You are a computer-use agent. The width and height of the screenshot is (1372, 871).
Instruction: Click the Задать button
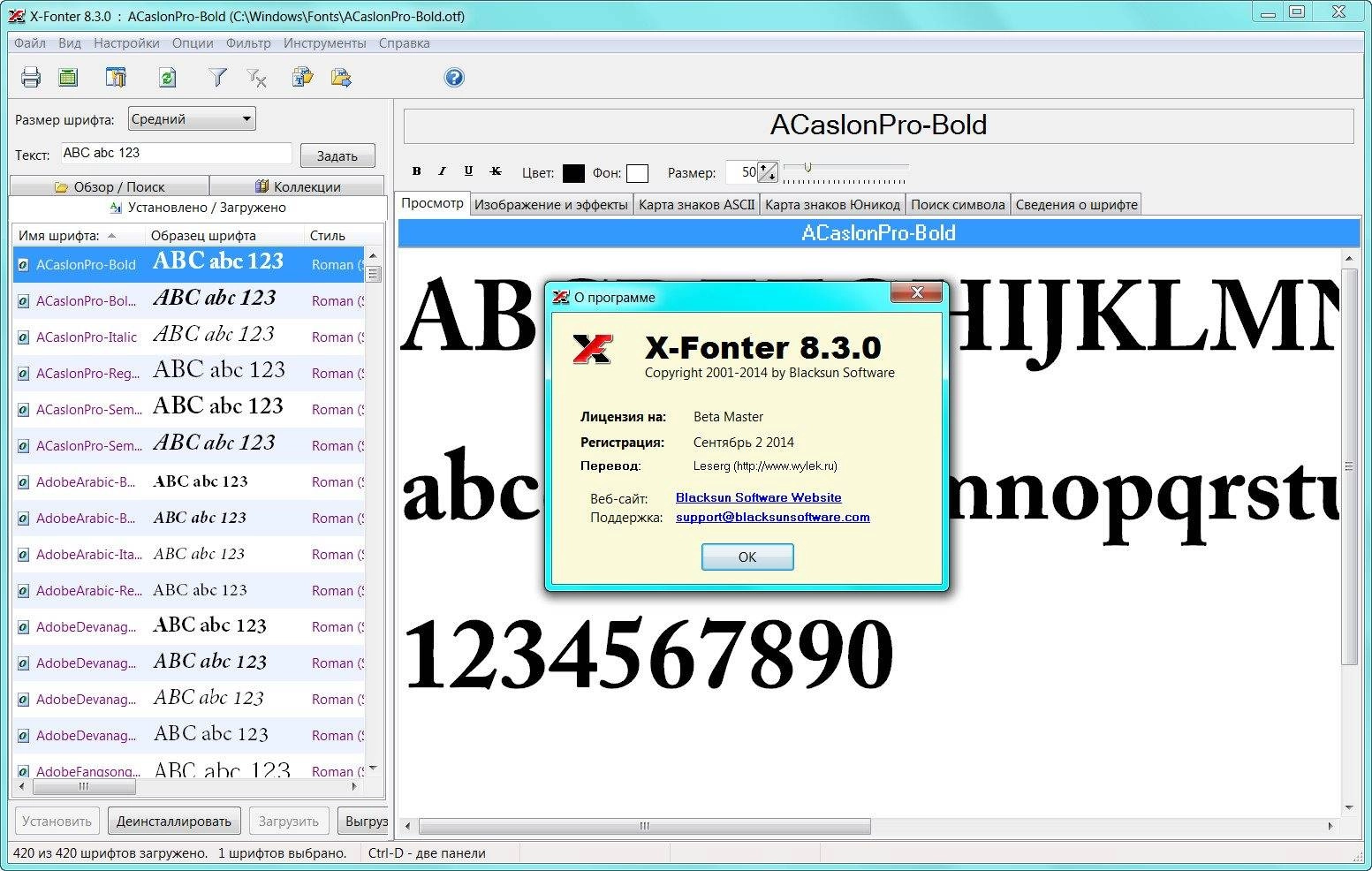pyautogui.click(x=337, y=155)
